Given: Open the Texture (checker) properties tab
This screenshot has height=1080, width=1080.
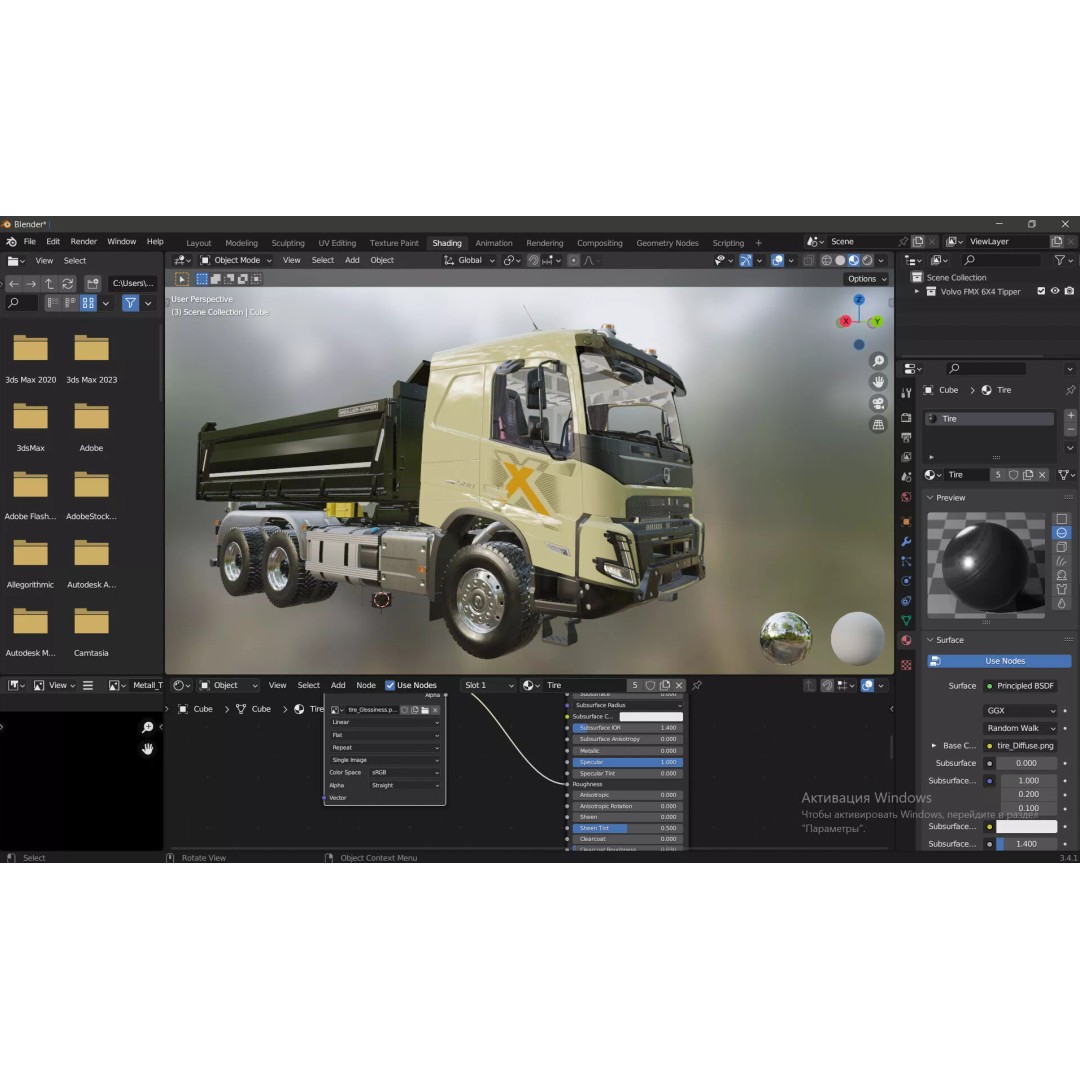Looking at the screenshot, I should point(906,665).
